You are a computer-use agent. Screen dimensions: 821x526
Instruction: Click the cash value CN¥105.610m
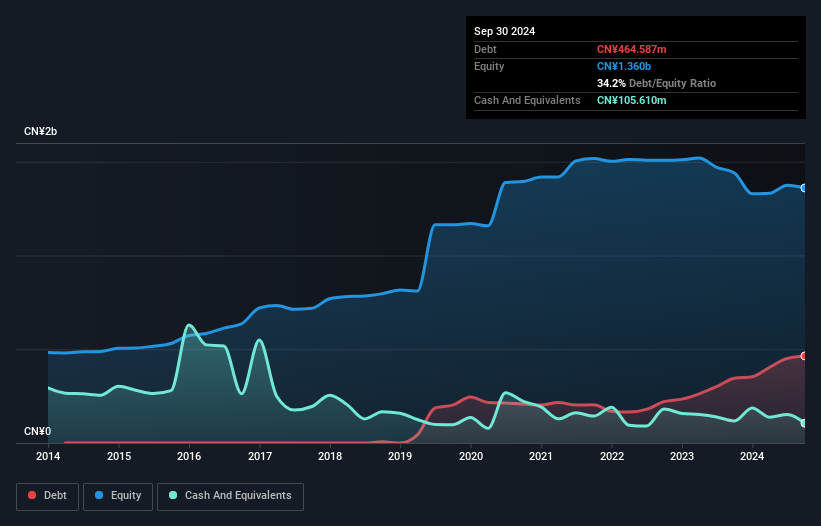click(x=631, y=100)
